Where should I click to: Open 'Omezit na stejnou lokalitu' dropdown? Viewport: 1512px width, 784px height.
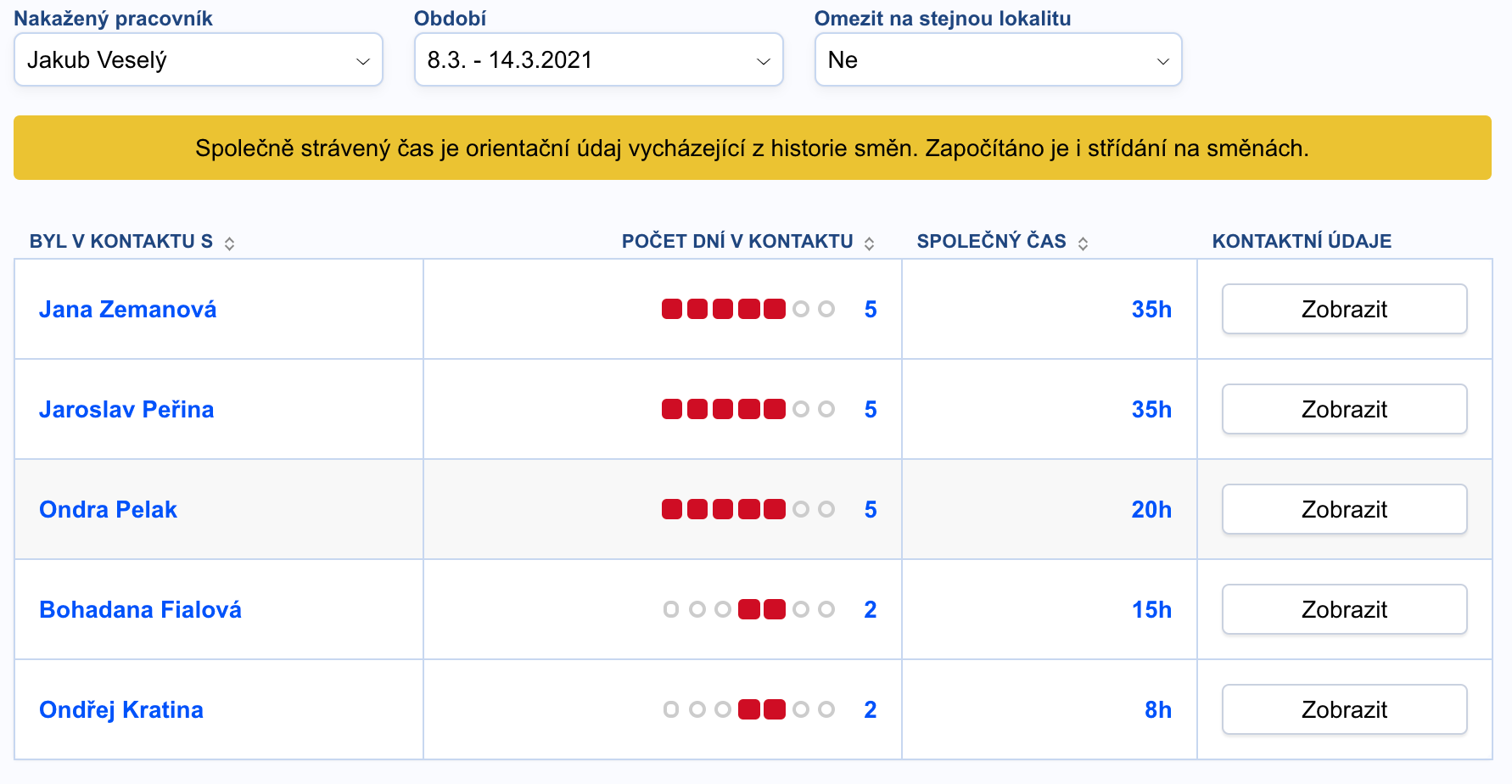pyautogui.click(x=998, y=60)
